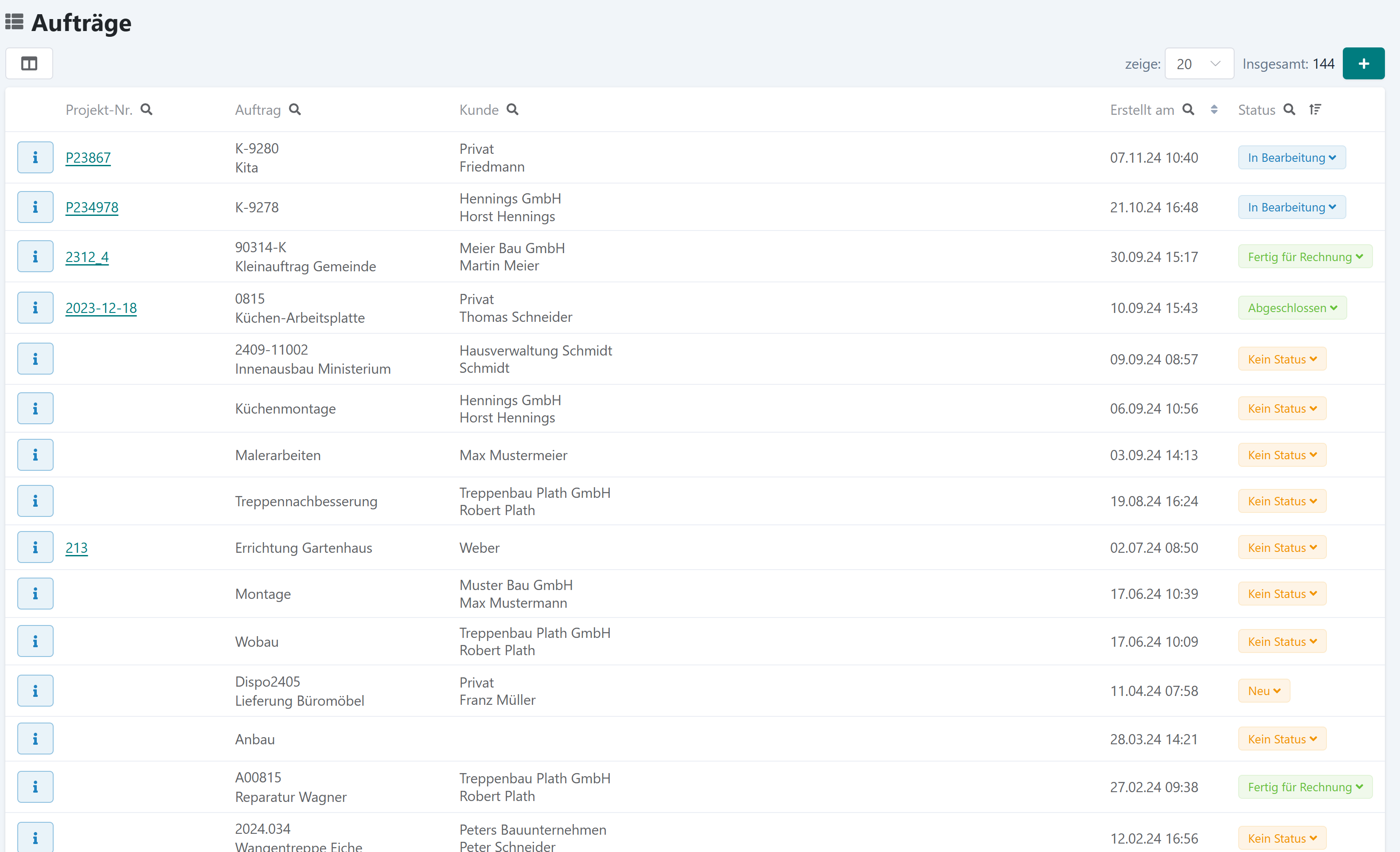Image resolution: width=1400 pixels, height=852 pixels.
Task: Change Kein Status for Wobau order
Action: [x=1281, y=641]
